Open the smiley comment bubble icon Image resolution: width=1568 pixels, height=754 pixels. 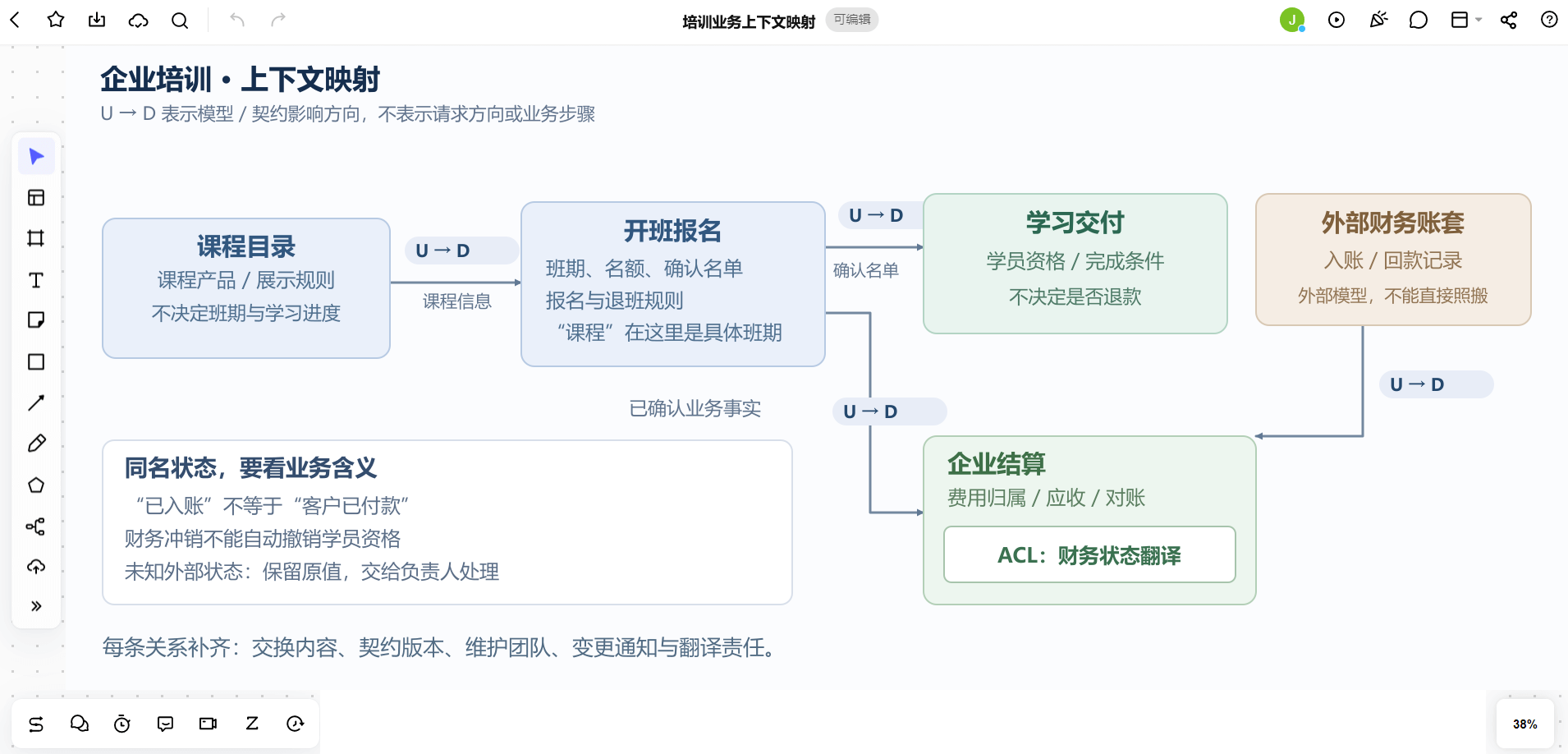coord(165,724)
